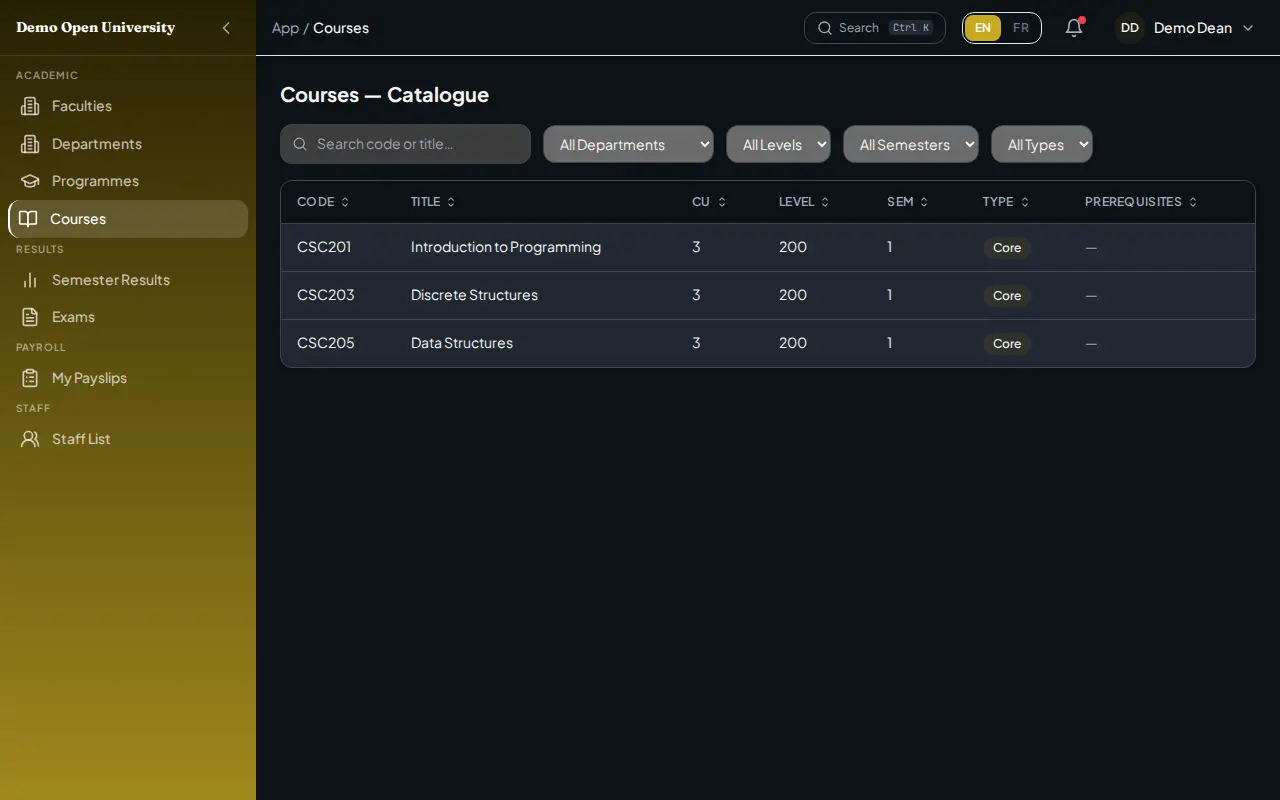Go to Programmes in the sidebar
Screen dimensions: 1280x800
coord(128,181)
